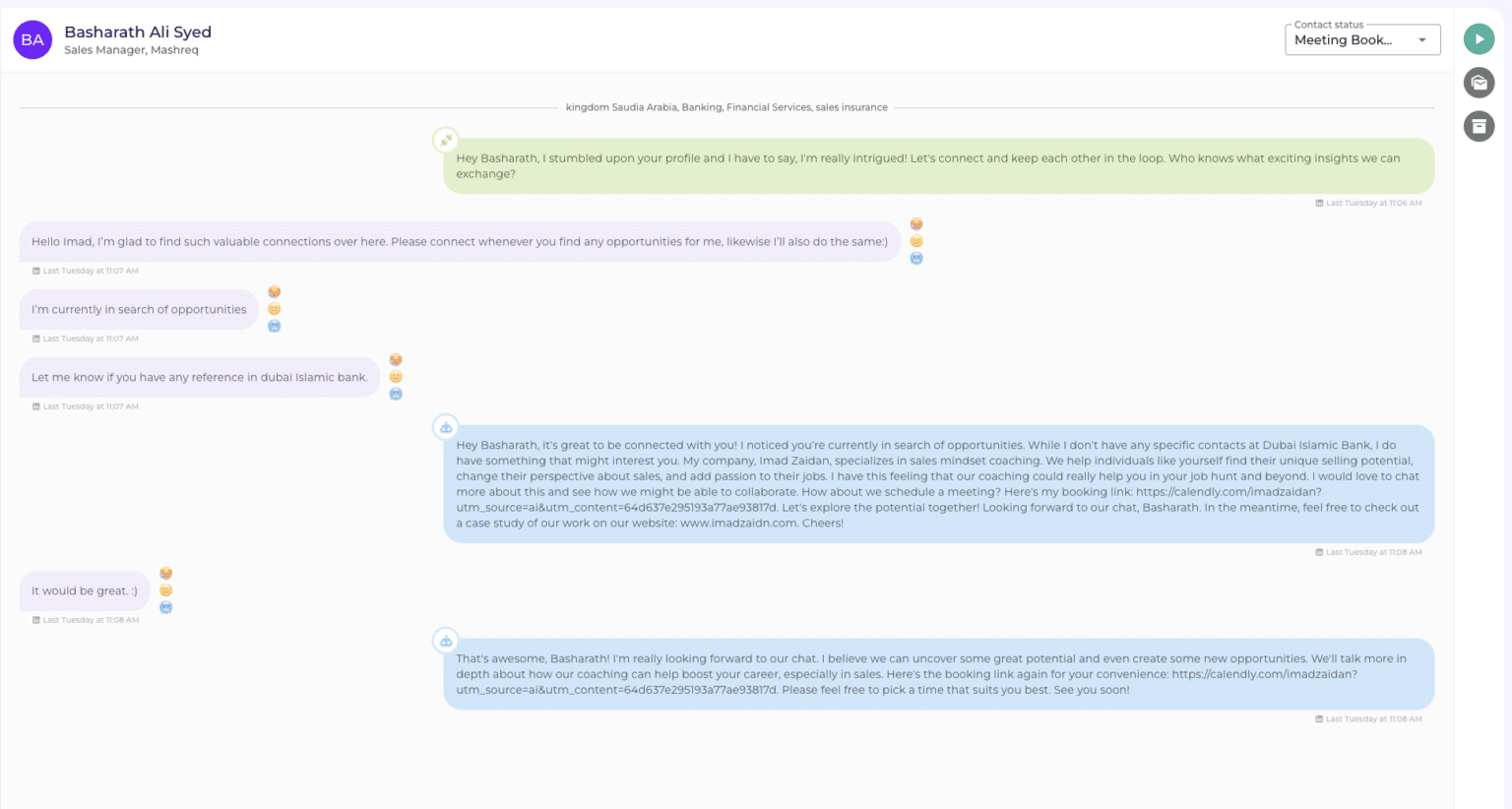The width and height of the screenshot is (1512, 809).
Task: Click the connection-request icon beside the first green message
Action: pyautogui.click(x=444, y=141)
